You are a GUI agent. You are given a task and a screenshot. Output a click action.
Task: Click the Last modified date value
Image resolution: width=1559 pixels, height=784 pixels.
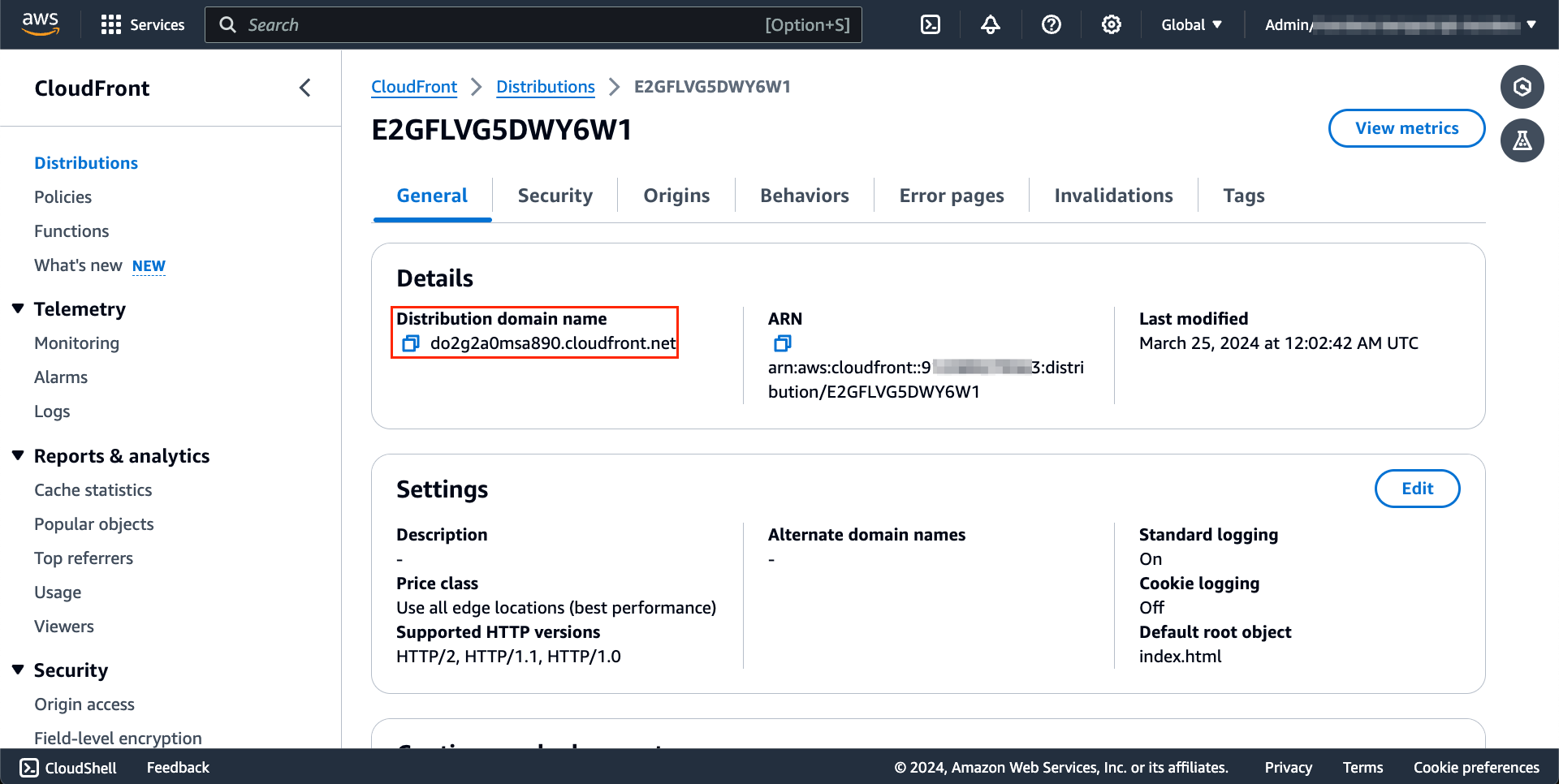click(x=1279, y=343)
